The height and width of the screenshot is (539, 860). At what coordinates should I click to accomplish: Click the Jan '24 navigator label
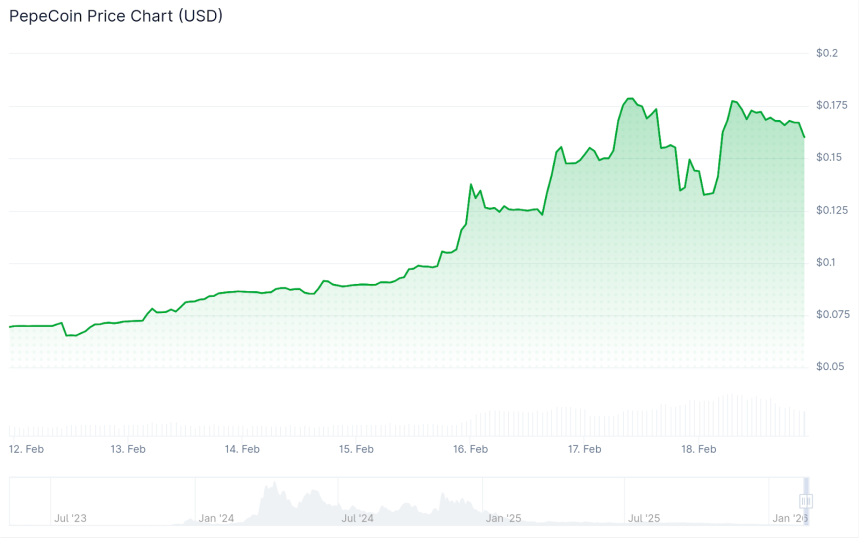tap(216, 518)
